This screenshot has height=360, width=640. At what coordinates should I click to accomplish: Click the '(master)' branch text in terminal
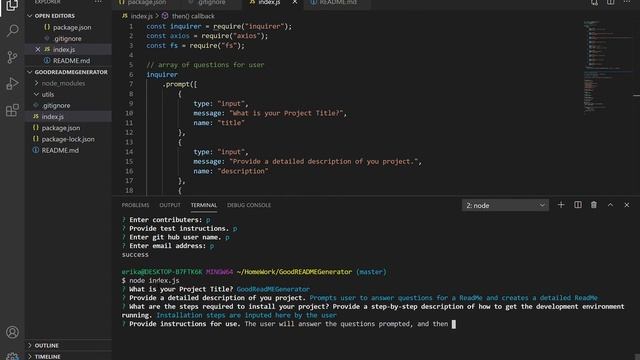371,272
